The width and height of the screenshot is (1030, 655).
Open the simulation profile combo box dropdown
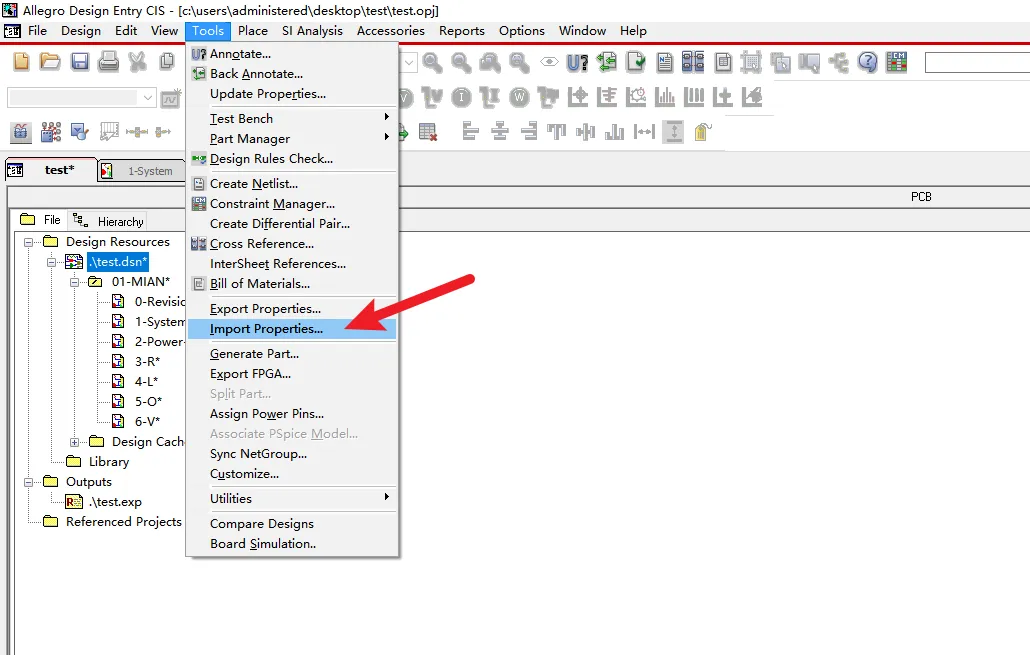click(x=148, y=98)
